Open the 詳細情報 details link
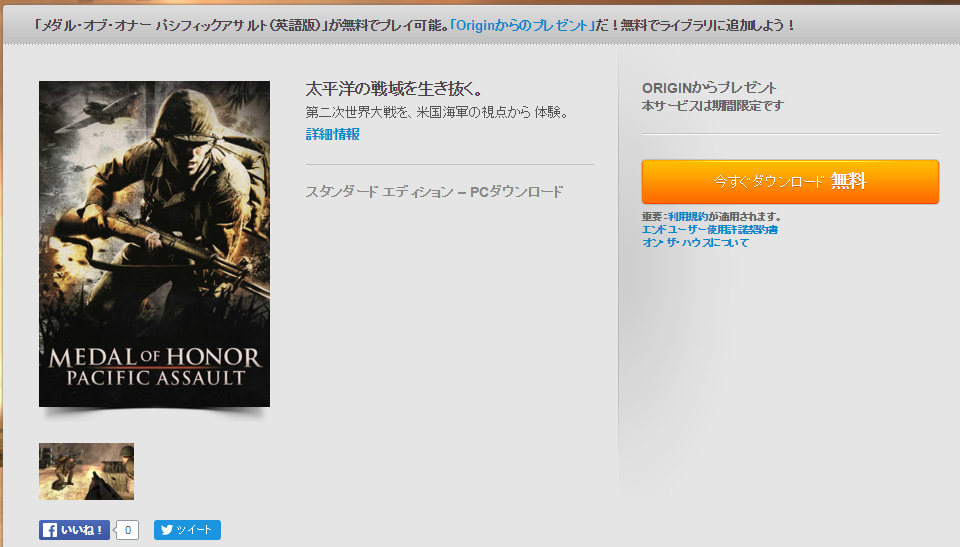 coord(332,134)
